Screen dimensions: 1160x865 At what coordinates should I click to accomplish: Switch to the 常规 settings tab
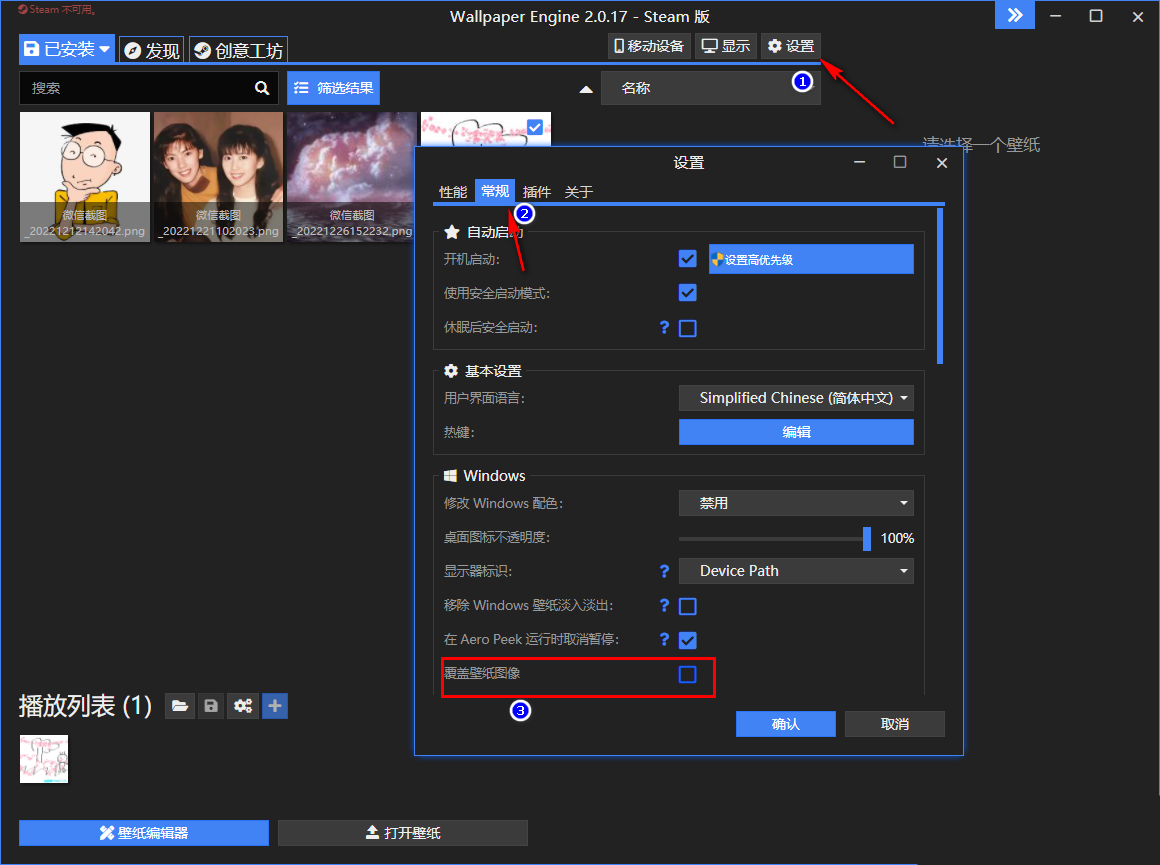pyautogui.click(x=495, y=192)
